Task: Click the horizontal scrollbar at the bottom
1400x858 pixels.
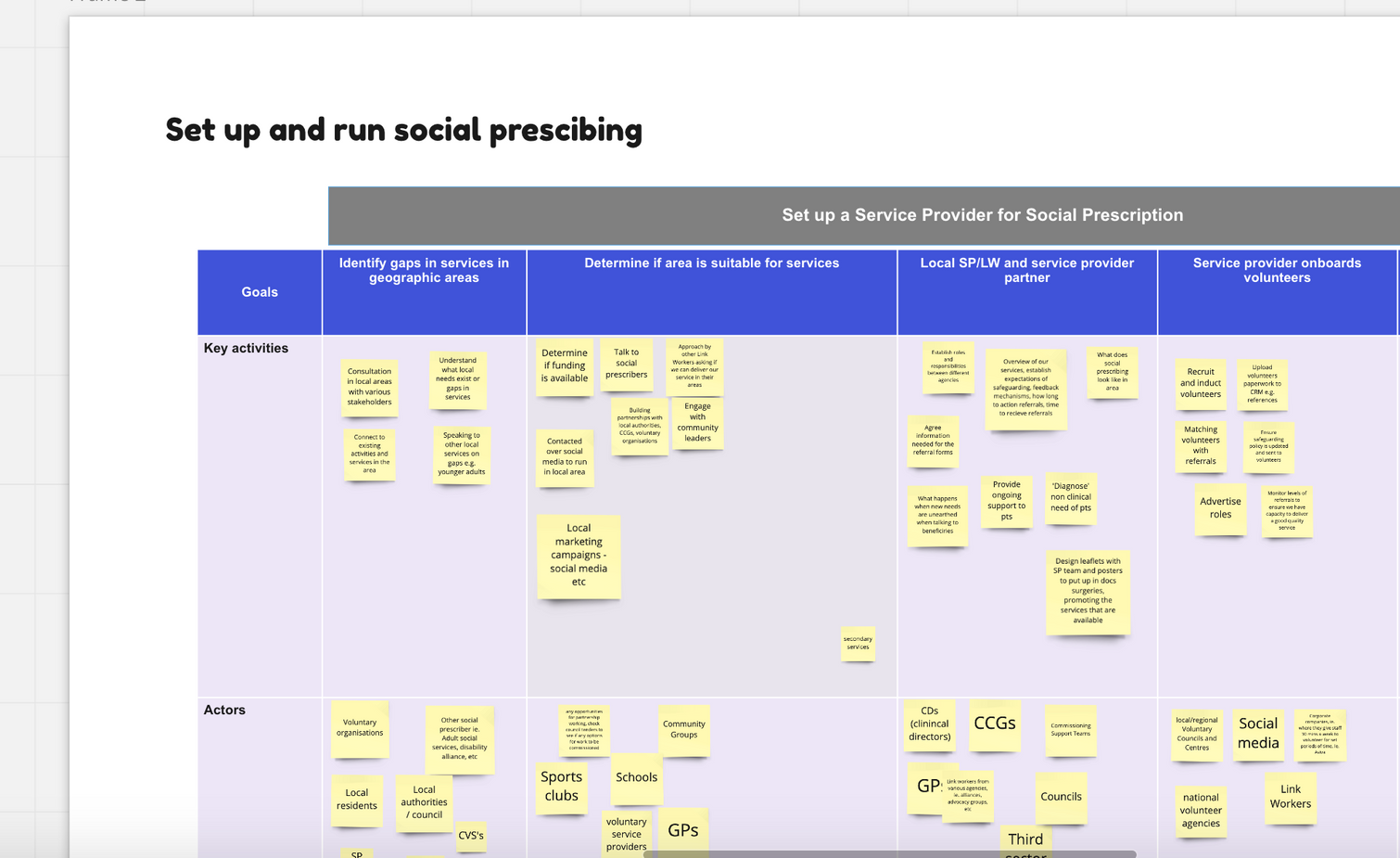Action: pyautogui.click(x=890, y=853)
